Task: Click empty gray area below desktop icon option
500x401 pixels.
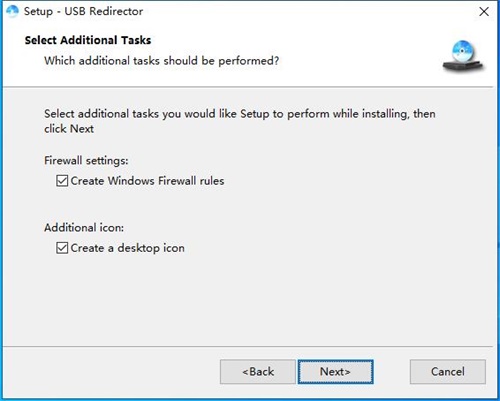Action: (x=248, y=300)
